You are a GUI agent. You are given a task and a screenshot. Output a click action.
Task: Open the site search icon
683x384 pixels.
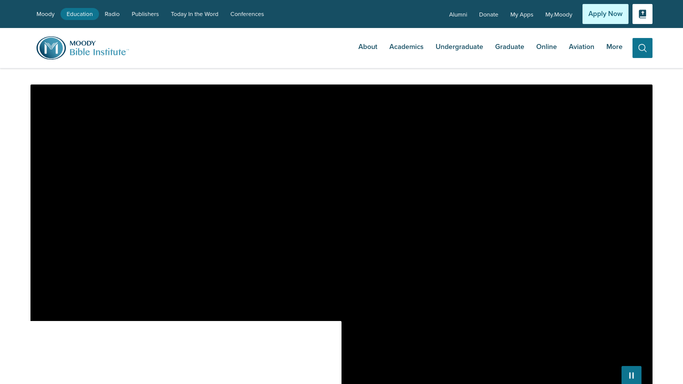point(642,48)
